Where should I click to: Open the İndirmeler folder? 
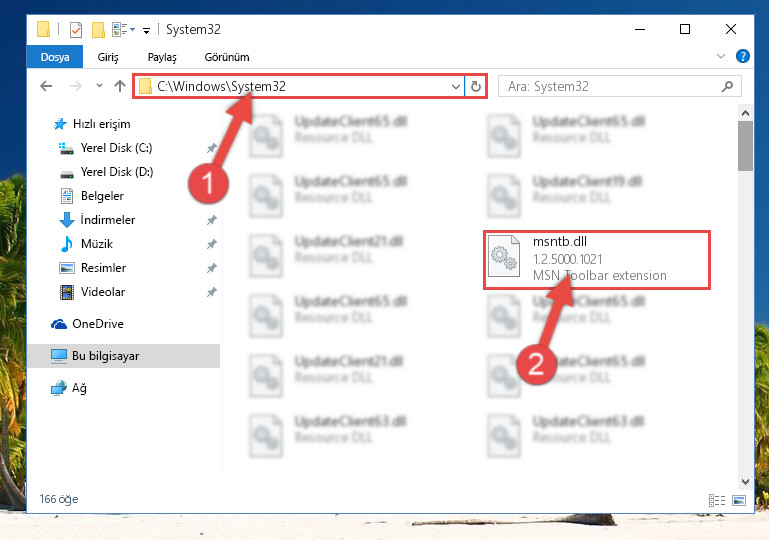pyautogui.click(x=107, y=220)
